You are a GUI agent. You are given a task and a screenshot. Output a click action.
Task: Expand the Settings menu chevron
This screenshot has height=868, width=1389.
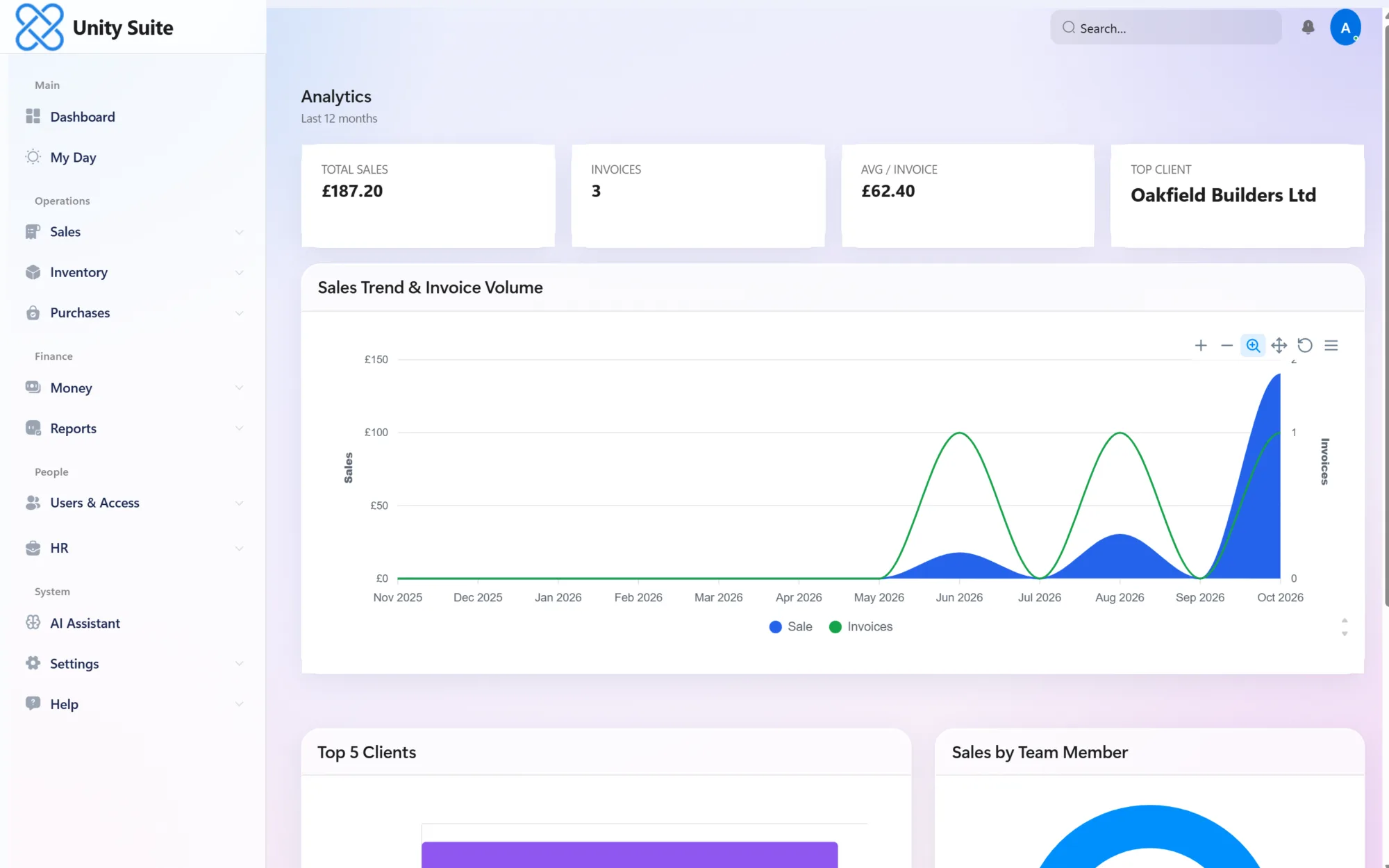pos(239,663)
